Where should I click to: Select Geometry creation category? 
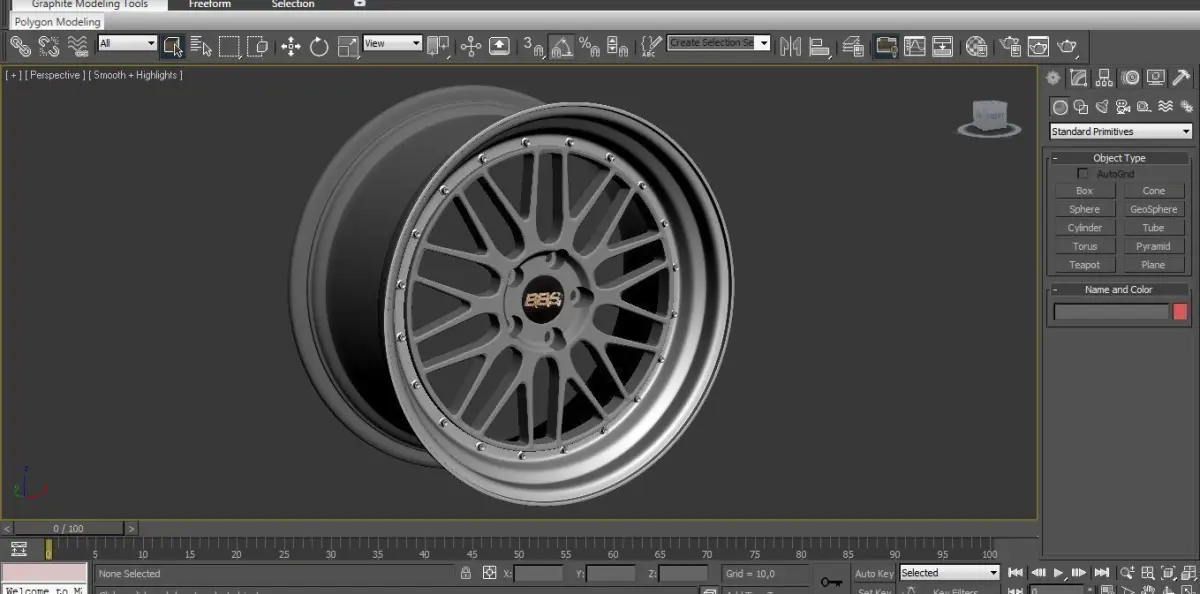1060,107
